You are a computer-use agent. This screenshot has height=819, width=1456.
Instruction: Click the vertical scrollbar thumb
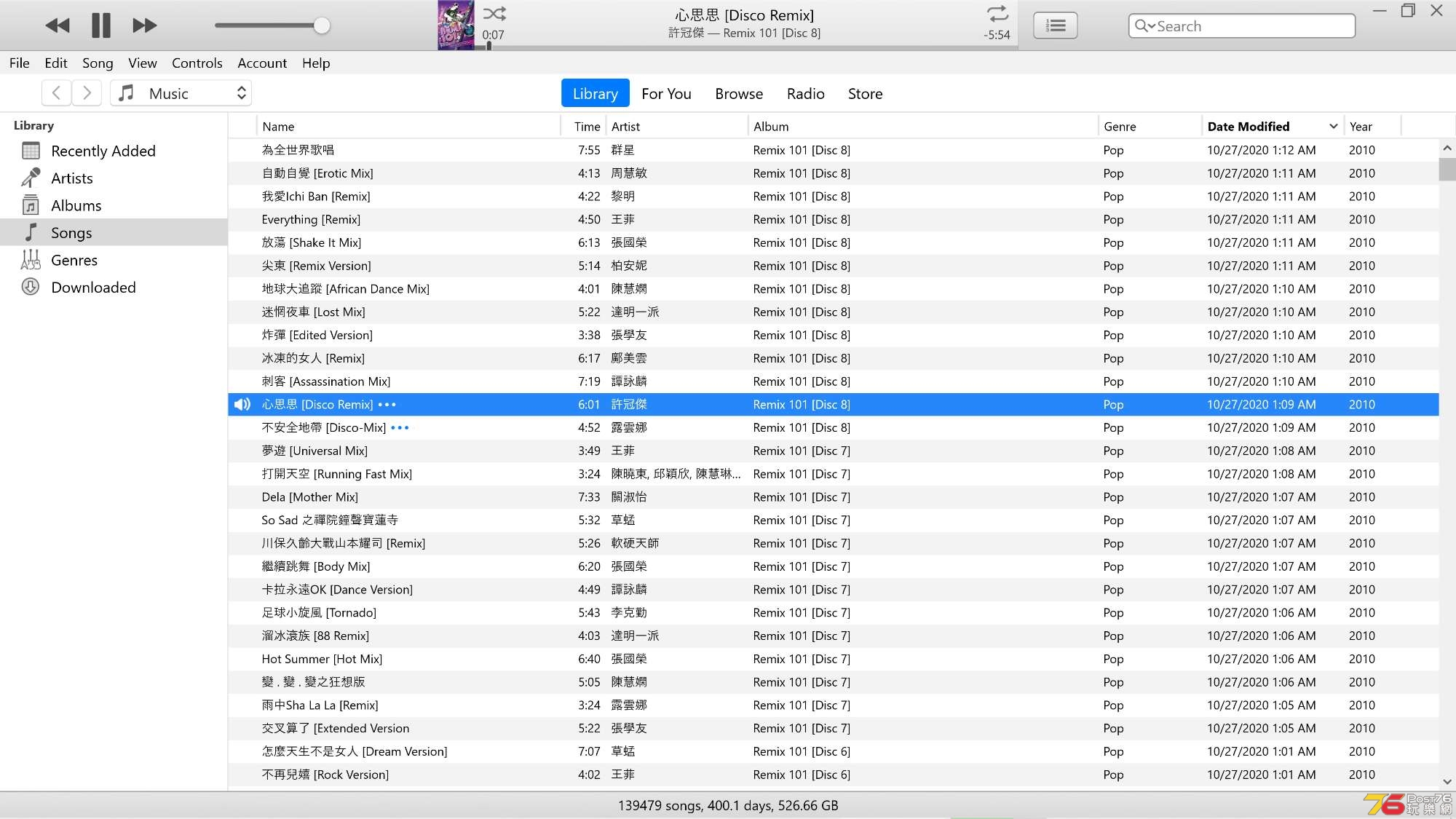[x=1447, y=169]
